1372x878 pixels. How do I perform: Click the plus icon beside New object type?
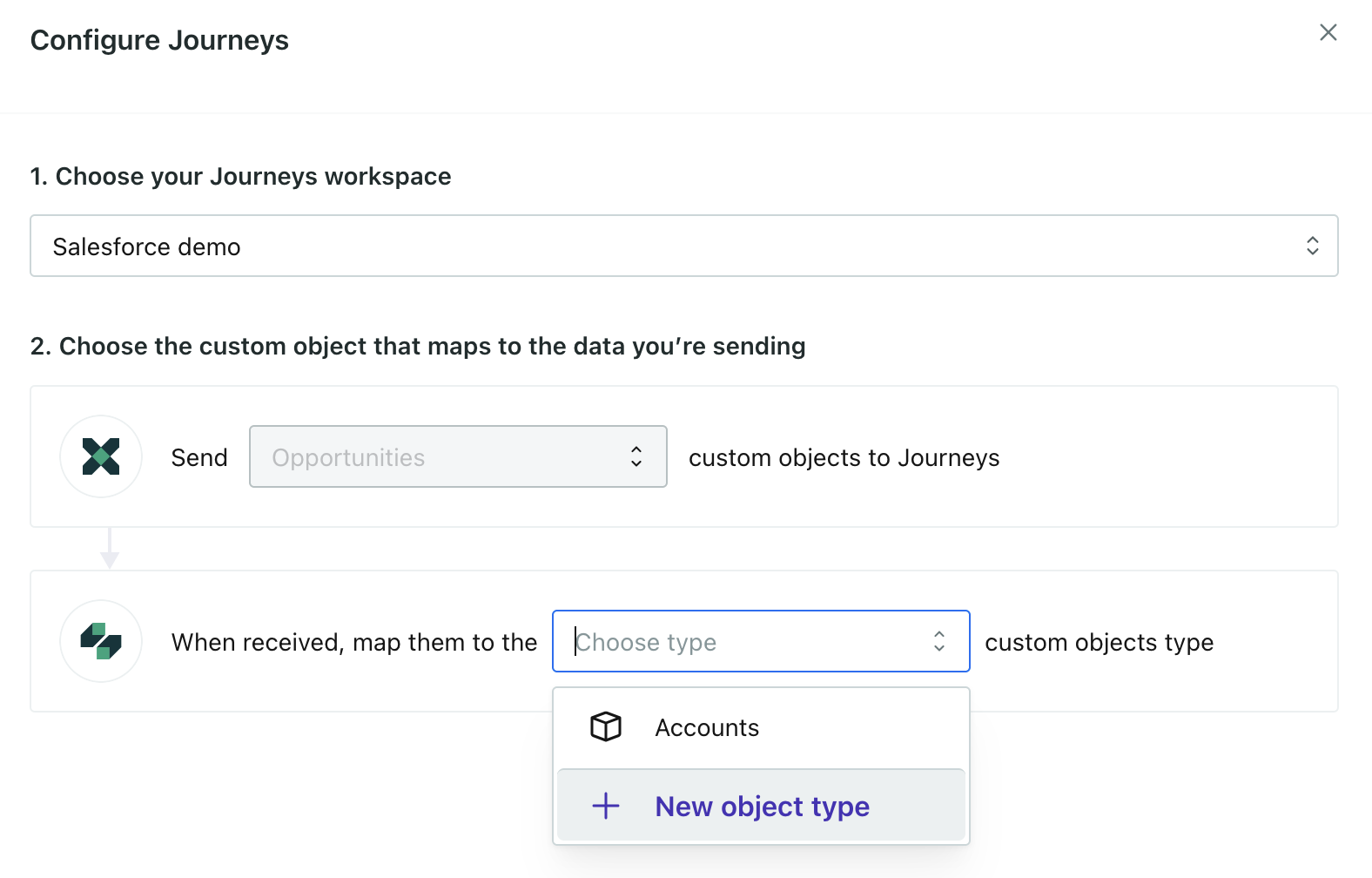tap(606, 806)
